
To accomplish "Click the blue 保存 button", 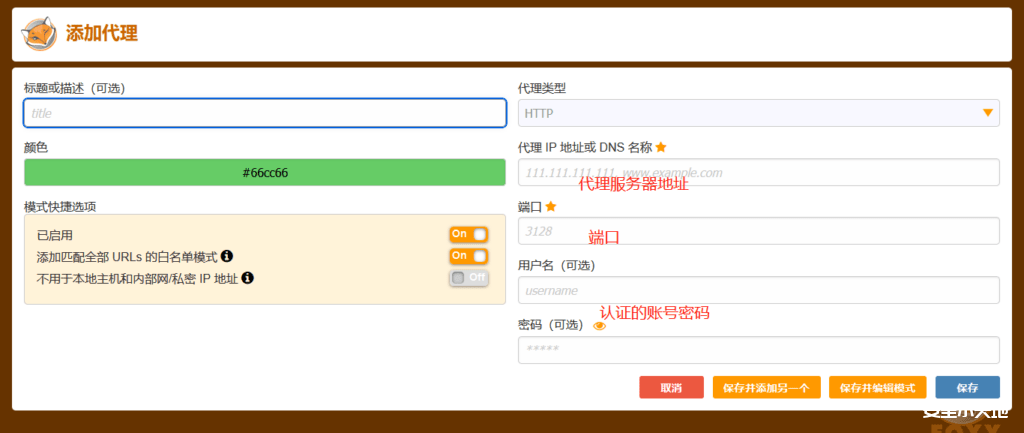I will [967, 387].
